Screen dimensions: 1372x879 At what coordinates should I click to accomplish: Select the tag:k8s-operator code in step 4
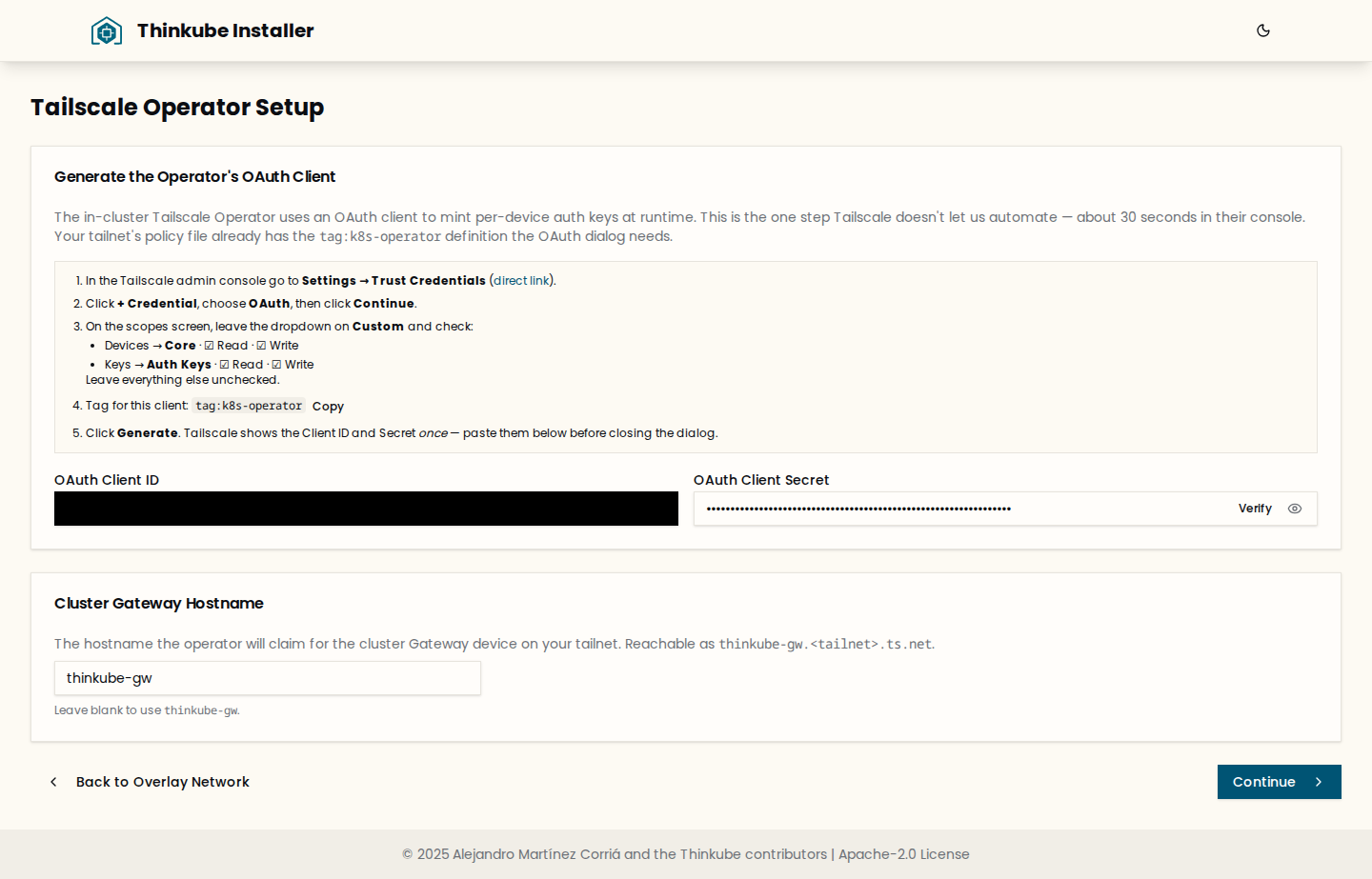pos(249,406)
